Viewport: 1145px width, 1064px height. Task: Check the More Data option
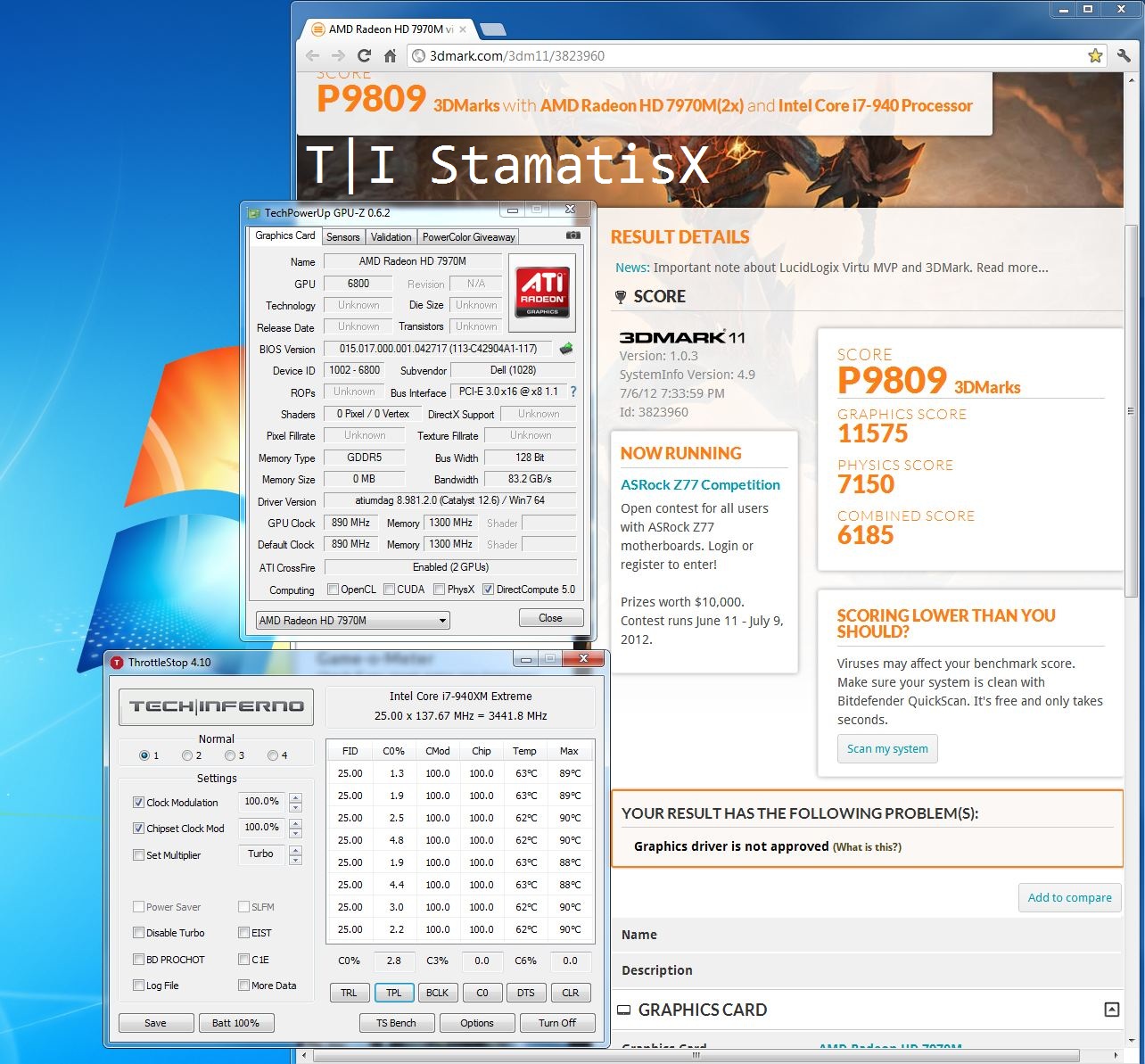point(243,986)
